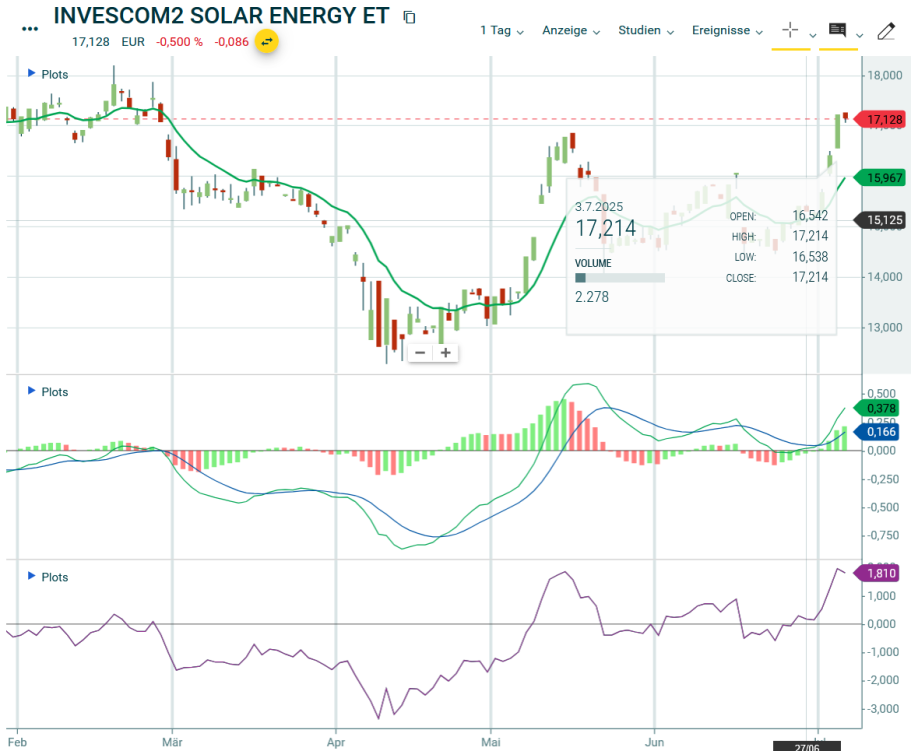Click the -0,750 label on the MACD axis
This screenshot has width=911, height=751.
tap(881, 536)
